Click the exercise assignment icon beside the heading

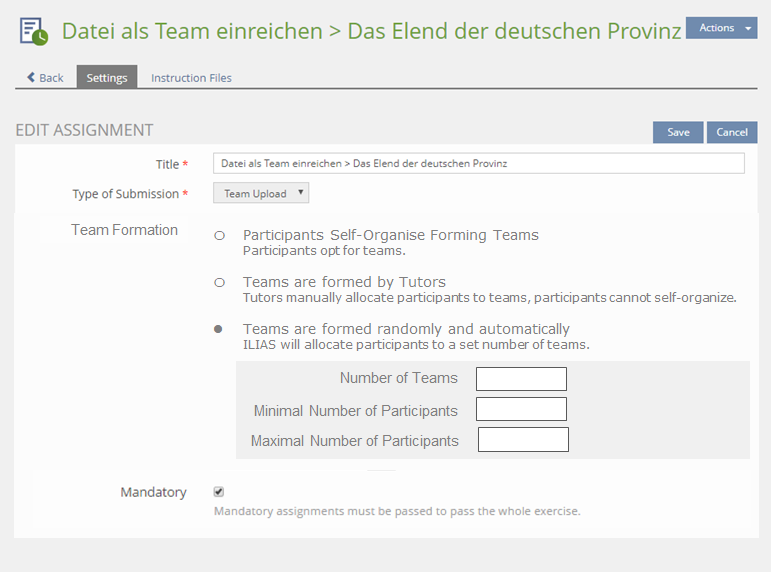[x=33, y=31]
